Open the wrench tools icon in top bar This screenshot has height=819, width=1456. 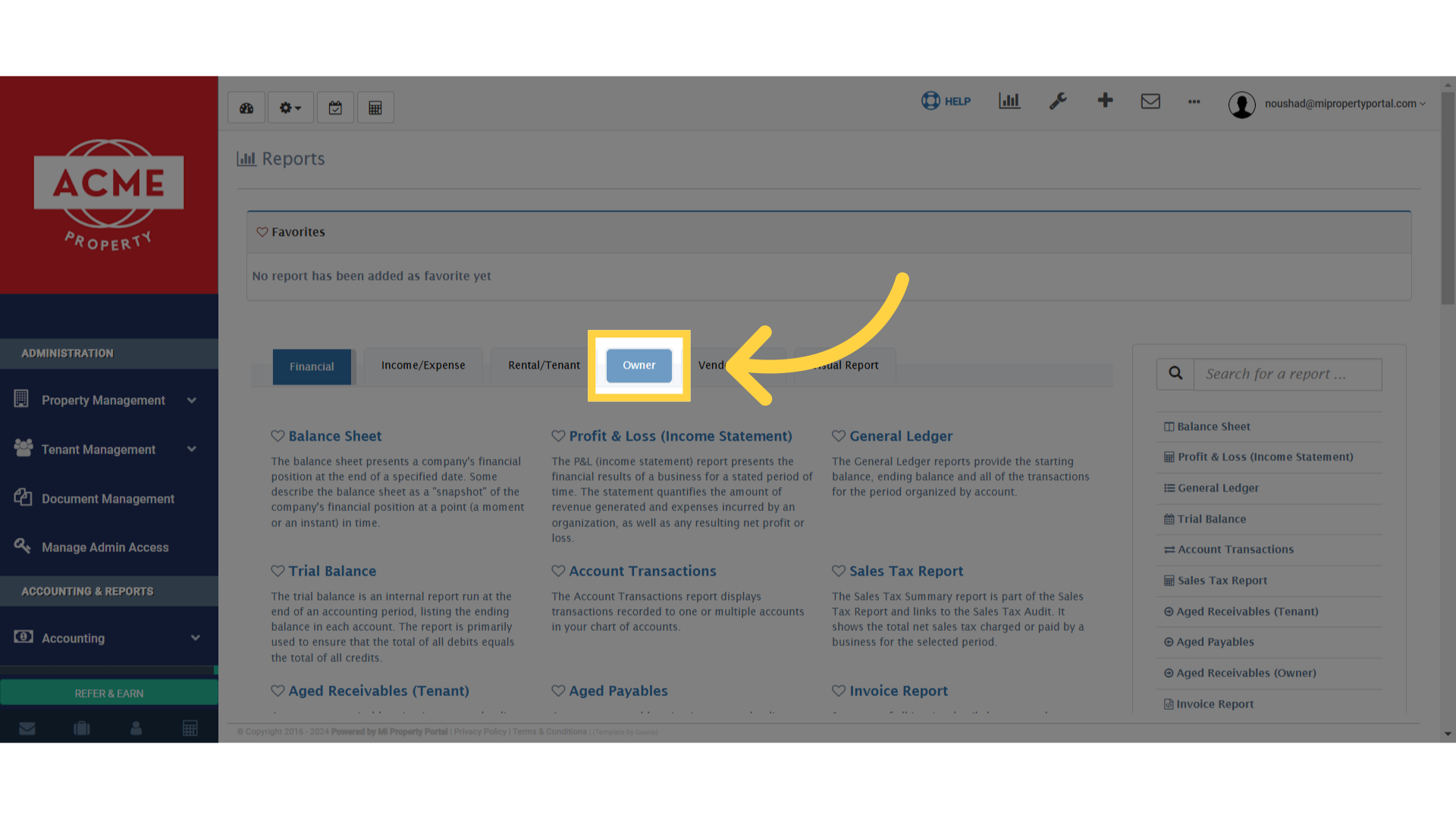tap(1058, 101)
